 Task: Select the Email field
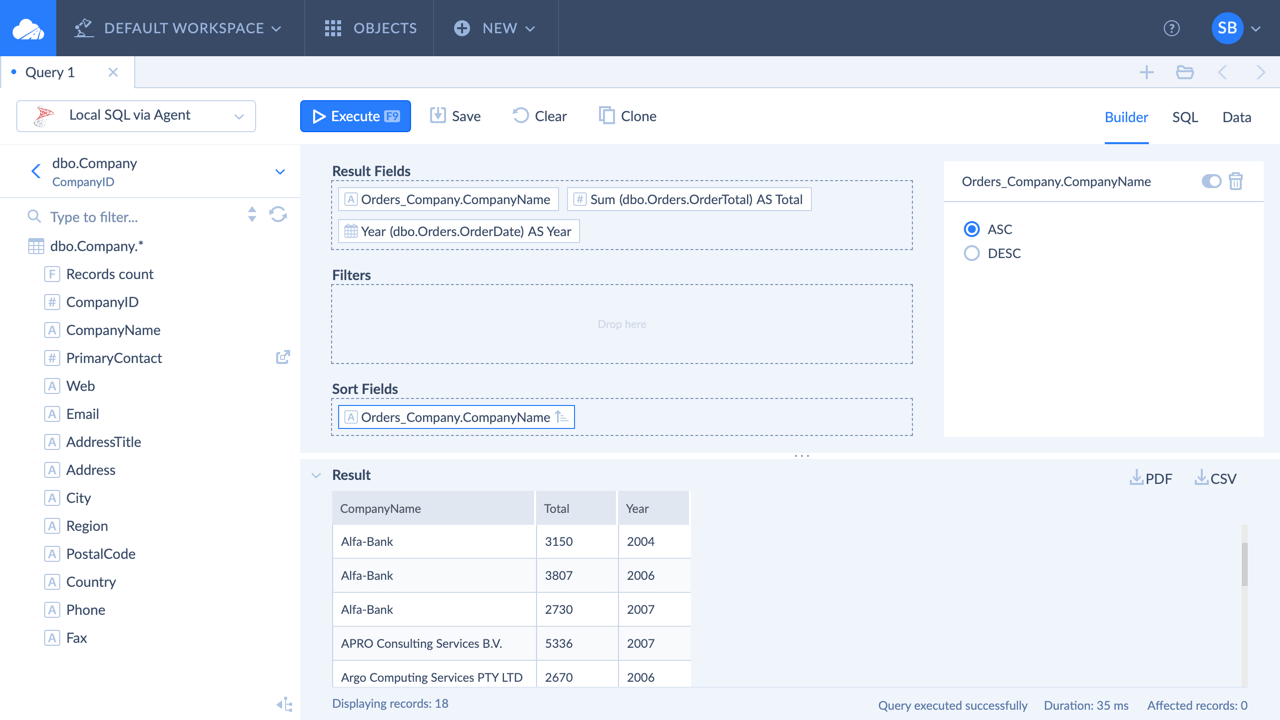pos(82,414)
